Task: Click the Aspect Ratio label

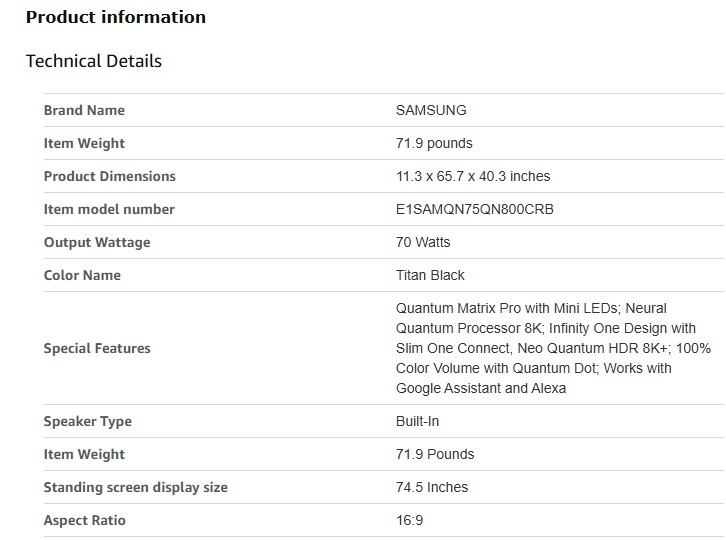Action: click(x=85, y=520)
